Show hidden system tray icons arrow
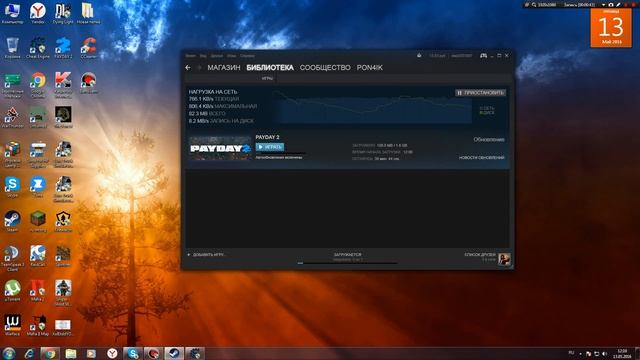This screenshot has height=360, width=640. pyautogui.click(x=580, y=353)
